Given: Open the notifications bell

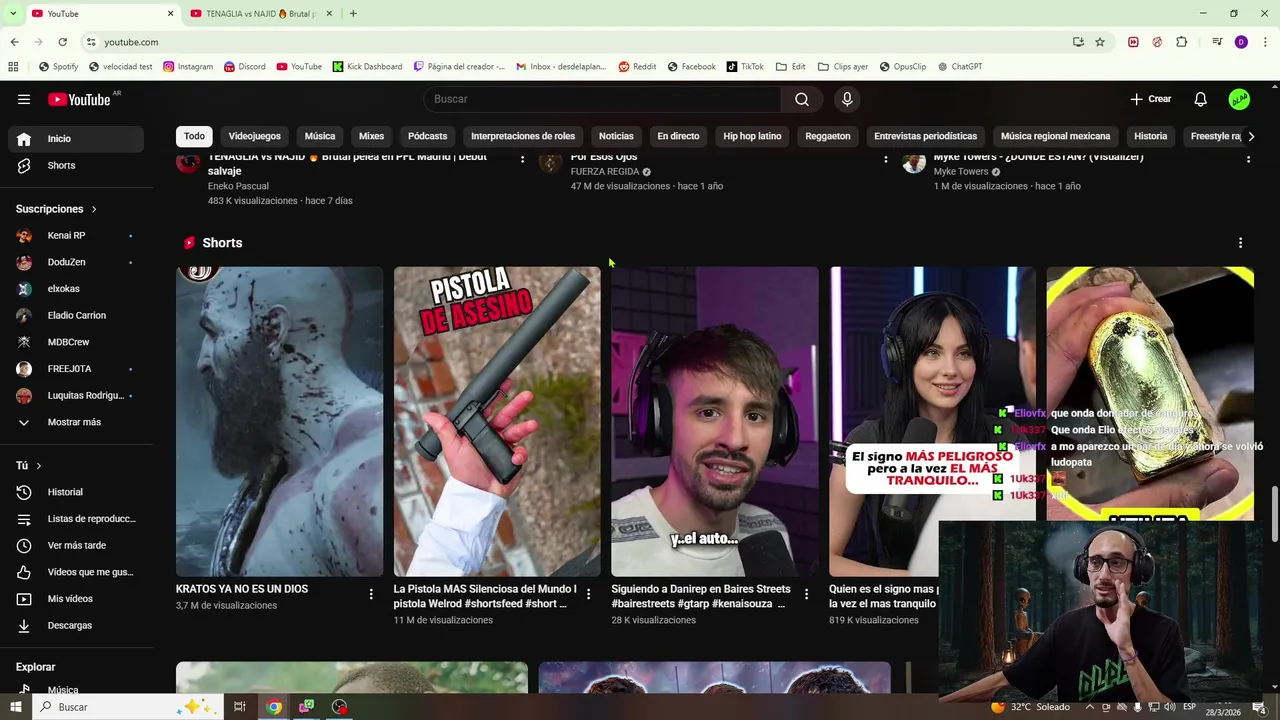Looking at the screenshot, I should coord(1200,99).
